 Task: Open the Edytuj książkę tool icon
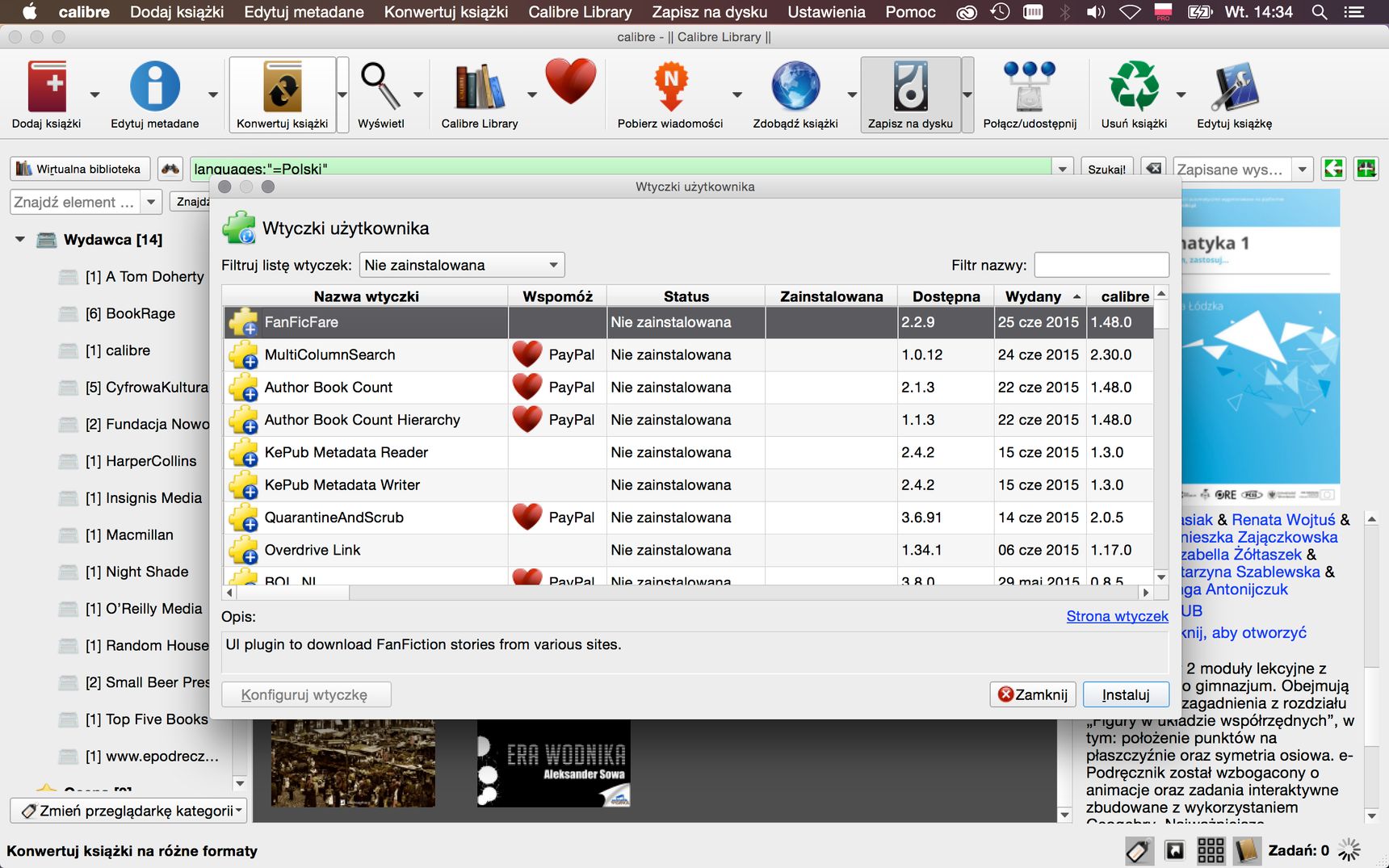[1234, 86]
